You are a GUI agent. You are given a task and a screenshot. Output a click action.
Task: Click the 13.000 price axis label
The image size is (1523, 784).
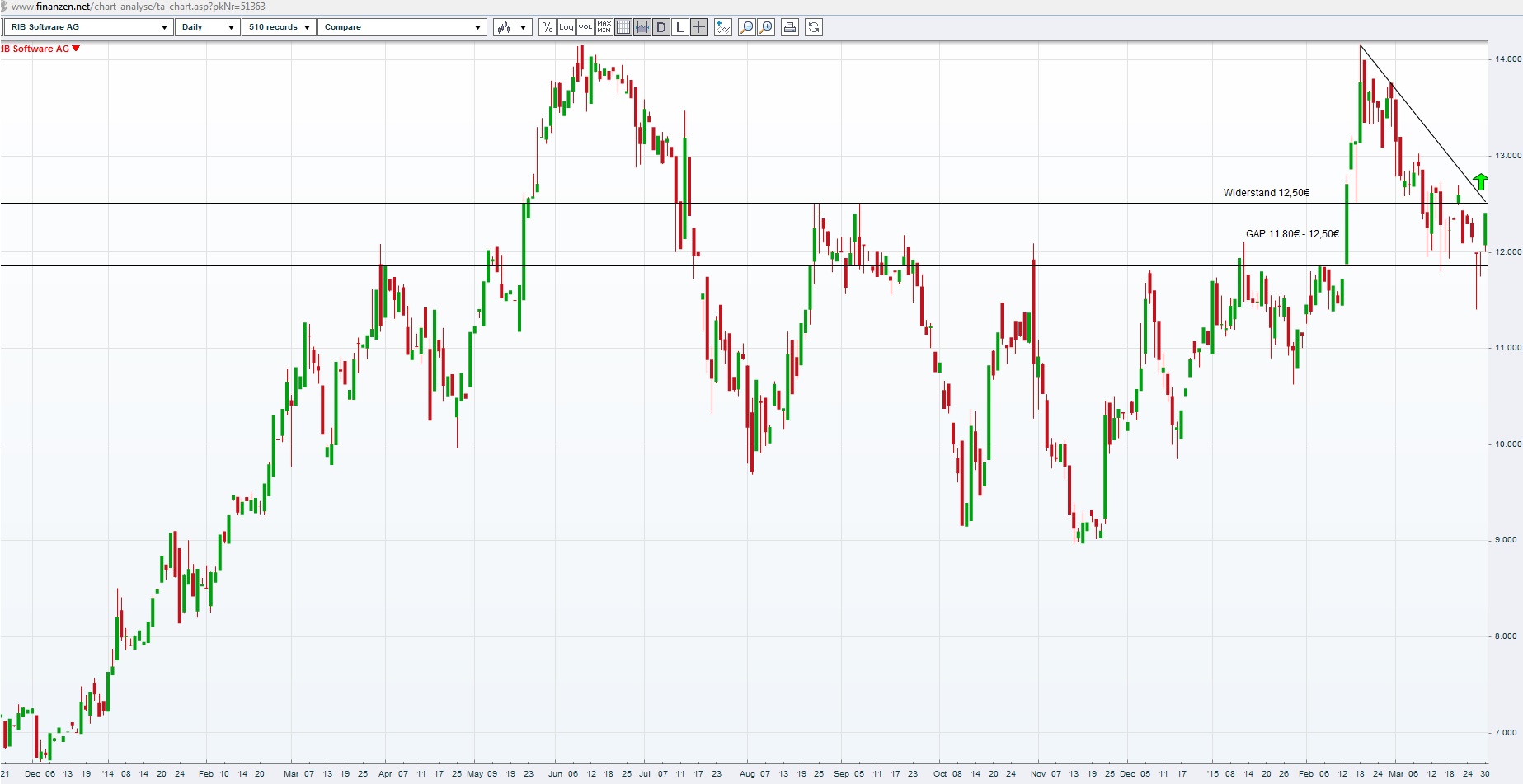1508,156
